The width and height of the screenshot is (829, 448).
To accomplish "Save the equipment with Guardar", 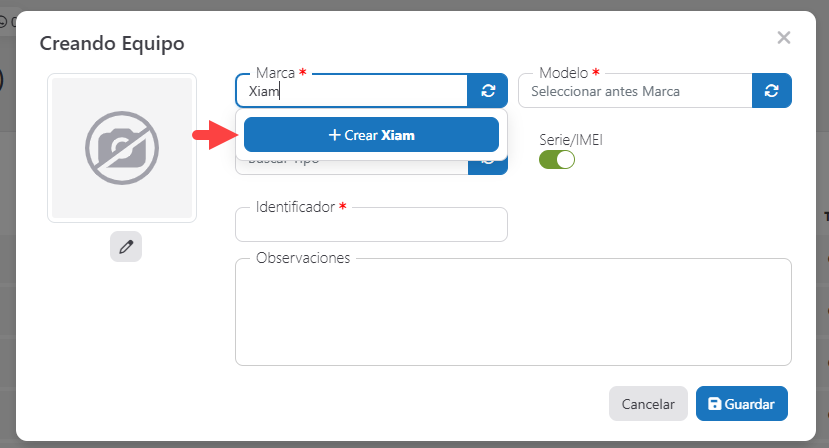I will [741, 404].
